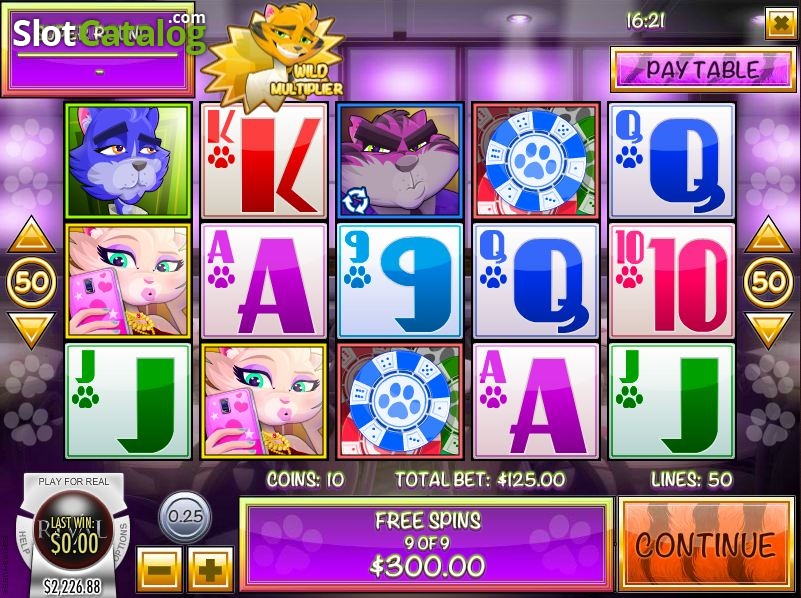The image size is (801, 598).
Task: Click the Free Spins total panel
Action: [427, 543]
